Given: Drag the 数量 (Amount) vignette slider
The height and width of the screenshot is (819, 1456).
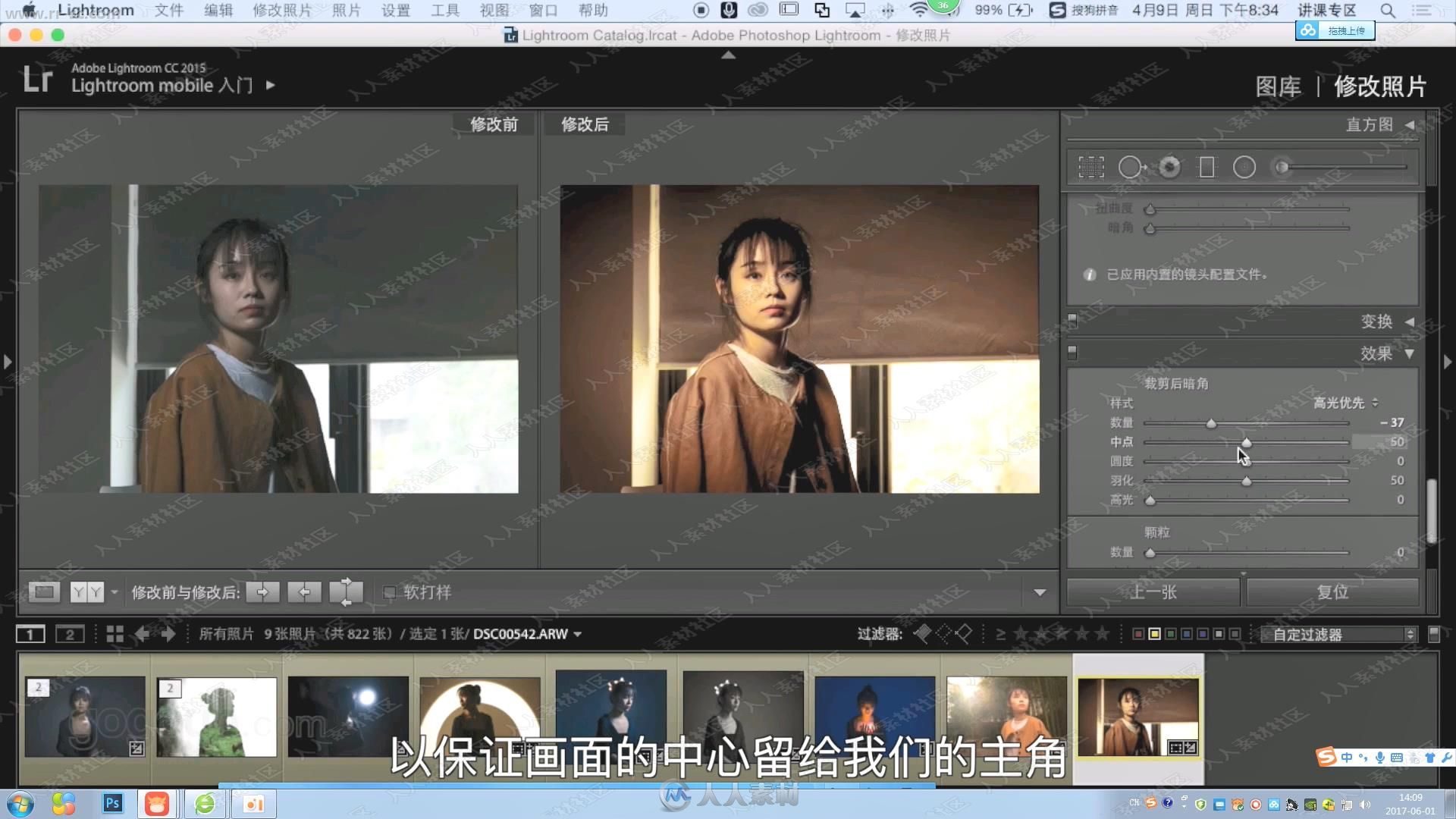Looking at the screenshot, I should 1209,422.
